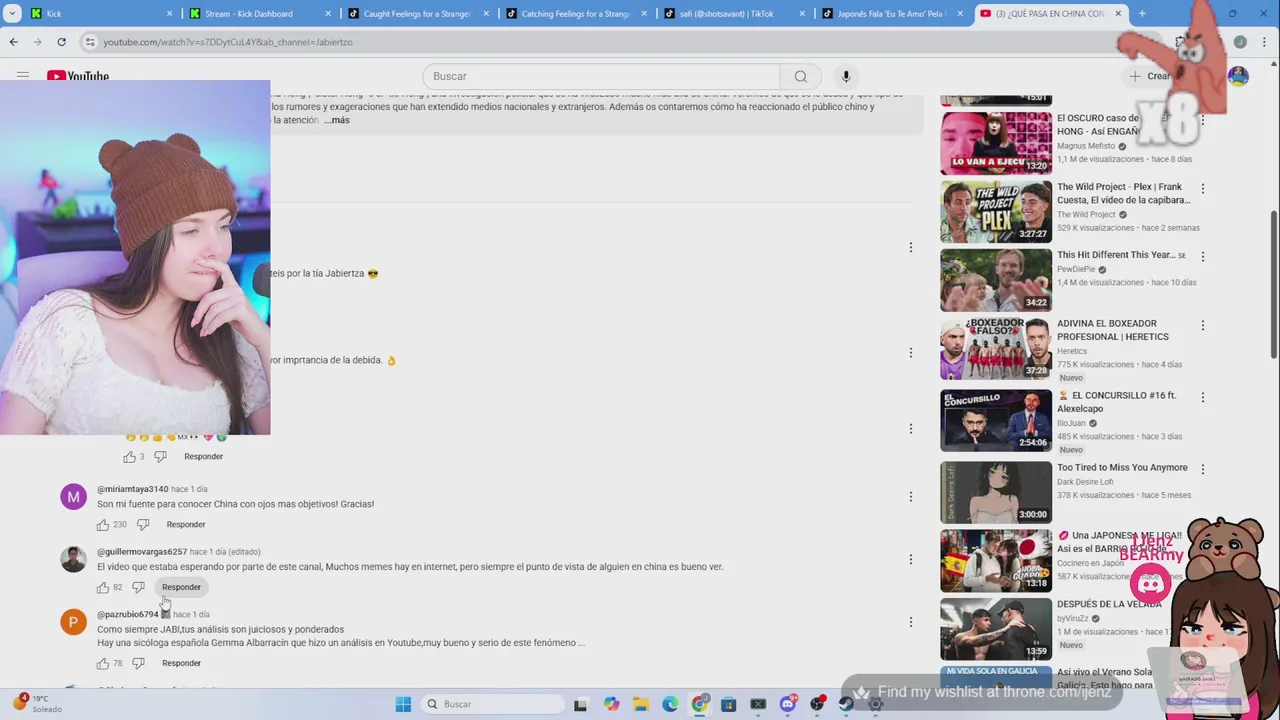
Task: Reload the page with the refresh icon
Action: click(61, 42)
